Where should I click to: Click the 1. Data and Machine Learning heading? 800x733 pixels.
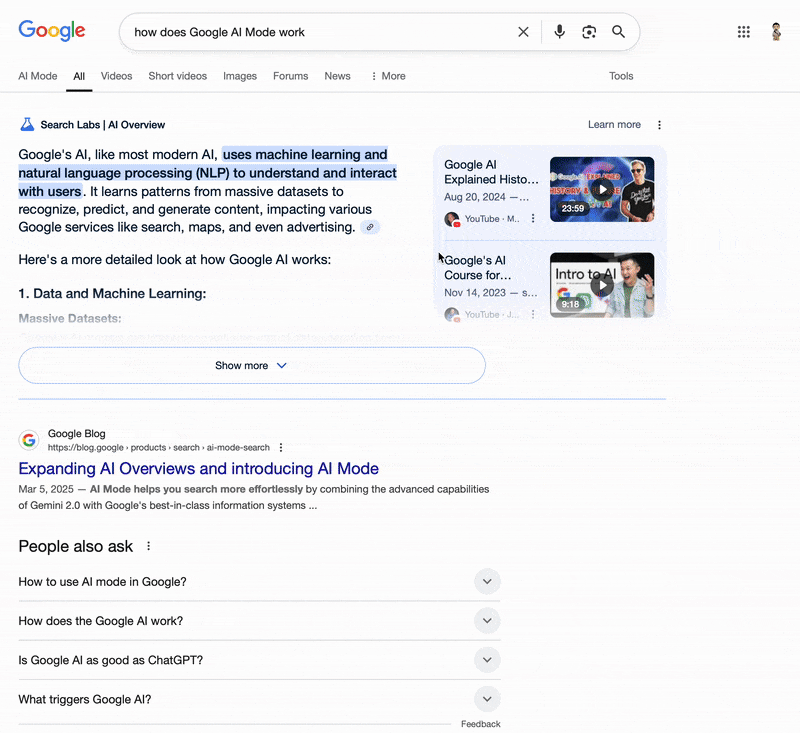pyautogui.click(x=112, y=293)
